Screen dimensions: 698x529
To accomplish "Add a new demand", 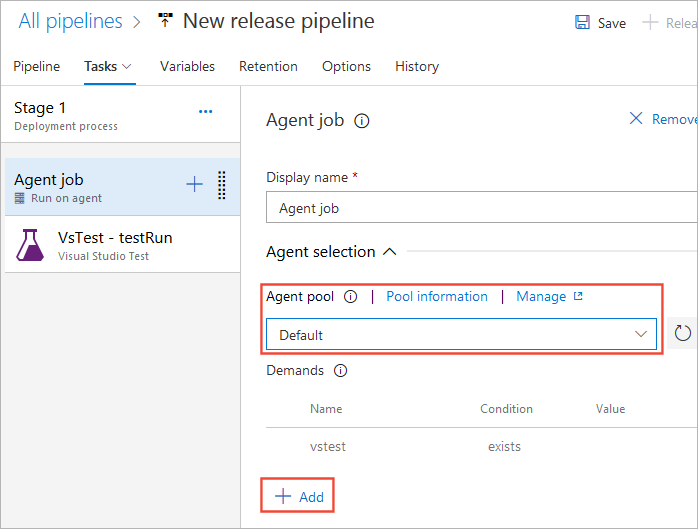I will [299, 497].
